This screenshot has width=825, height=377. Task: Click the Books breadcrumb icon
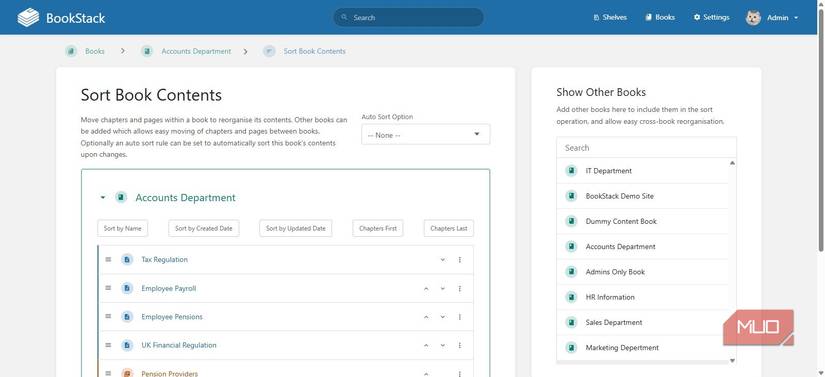[x=71, y=51]
